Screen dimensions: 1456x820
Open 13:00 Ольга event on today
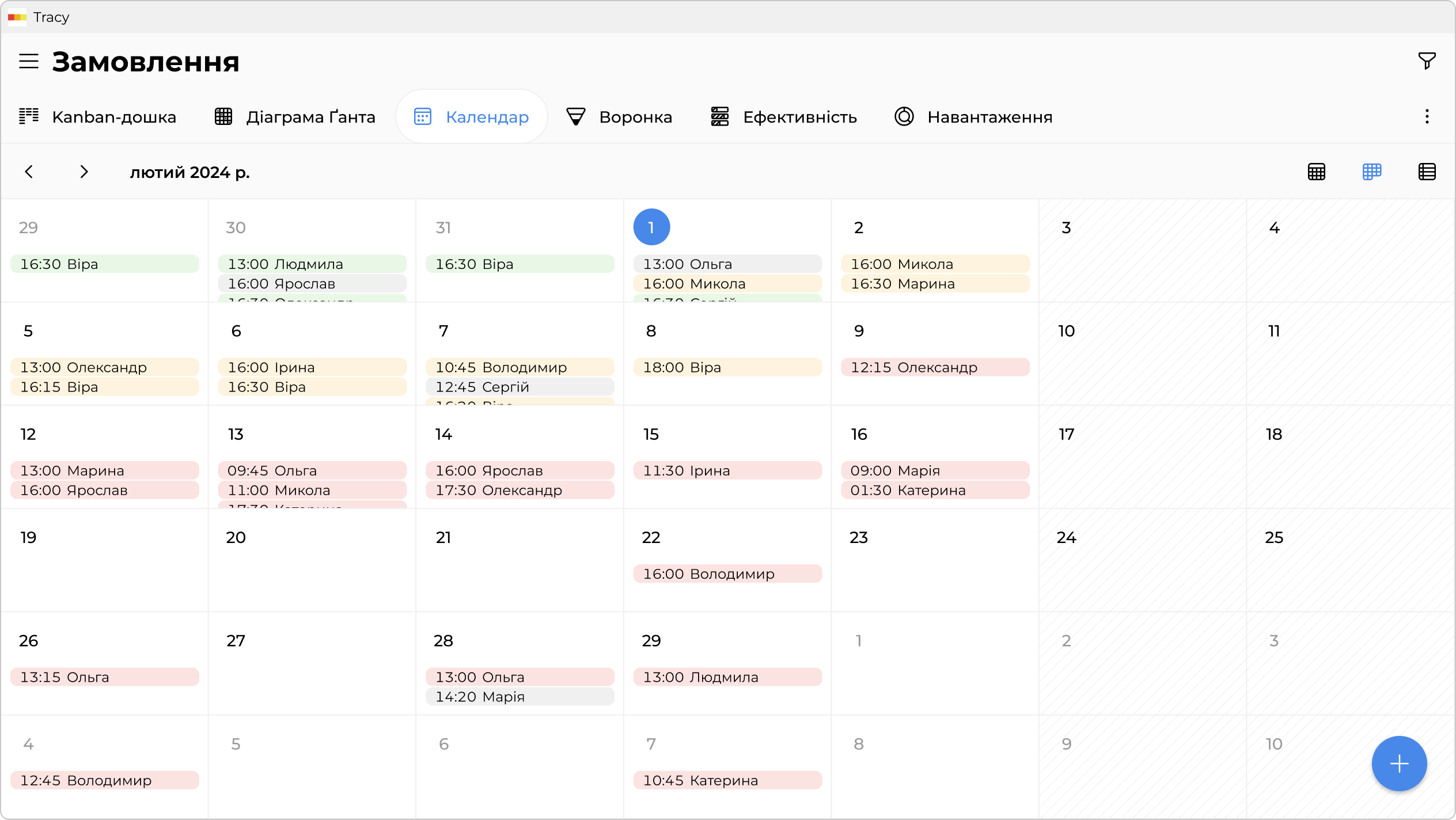(727, 264)
